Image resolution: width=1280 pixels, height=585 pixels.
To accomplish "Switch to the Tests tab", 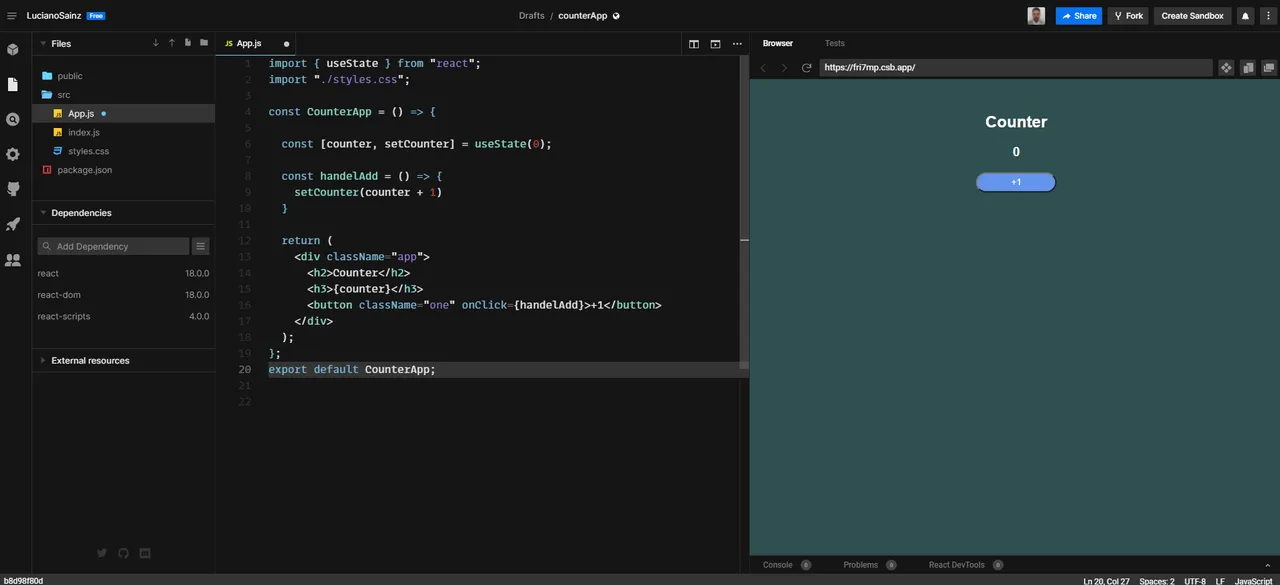I will click(x=834, y=43).
